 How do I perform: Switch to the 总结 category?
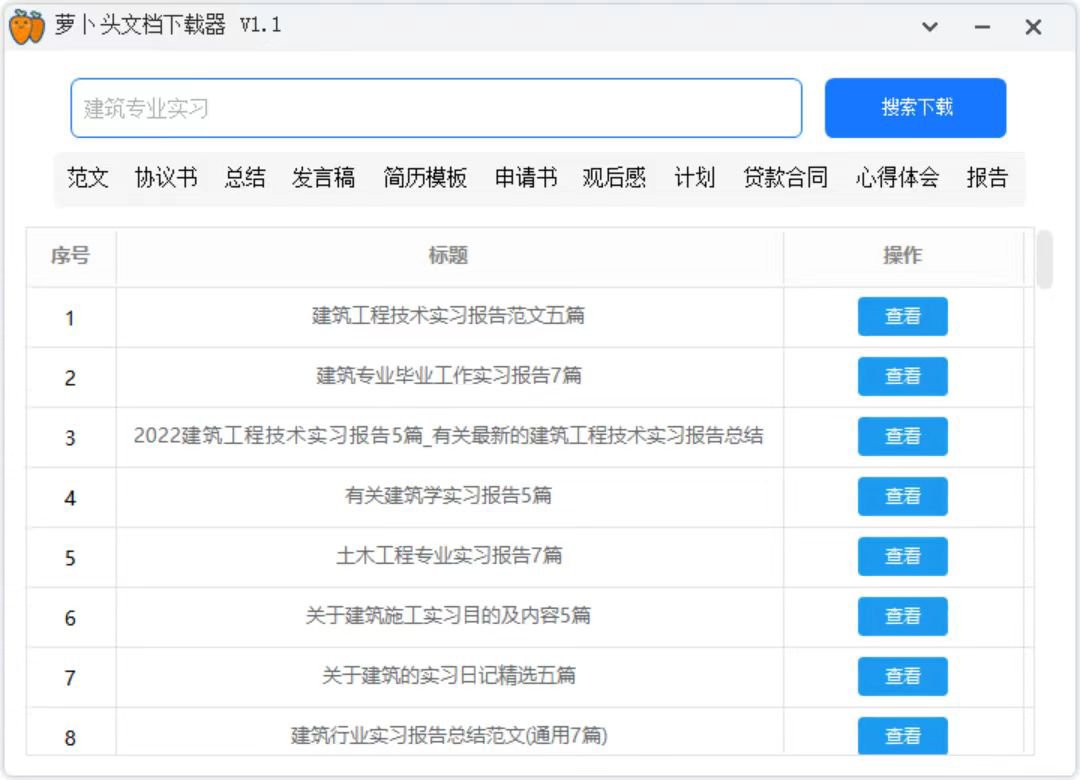click(x=245, y=178)
